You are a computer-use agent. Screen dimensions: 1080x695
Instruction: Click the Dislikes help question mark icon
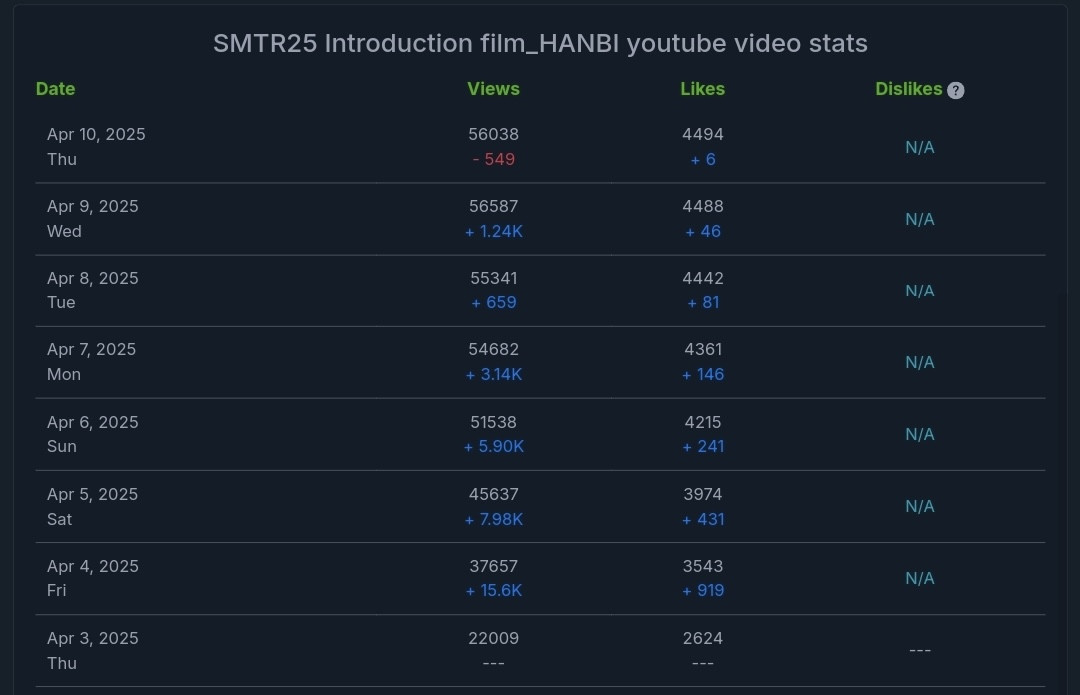point(955,90)
